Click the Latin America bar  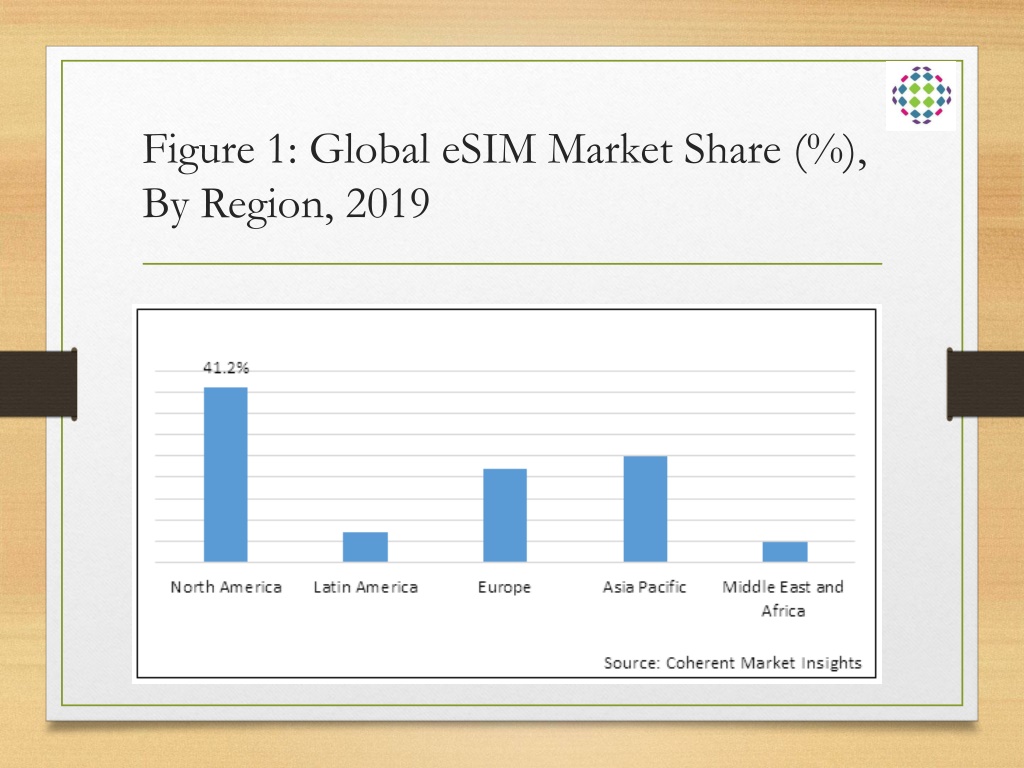click(366, 547)
